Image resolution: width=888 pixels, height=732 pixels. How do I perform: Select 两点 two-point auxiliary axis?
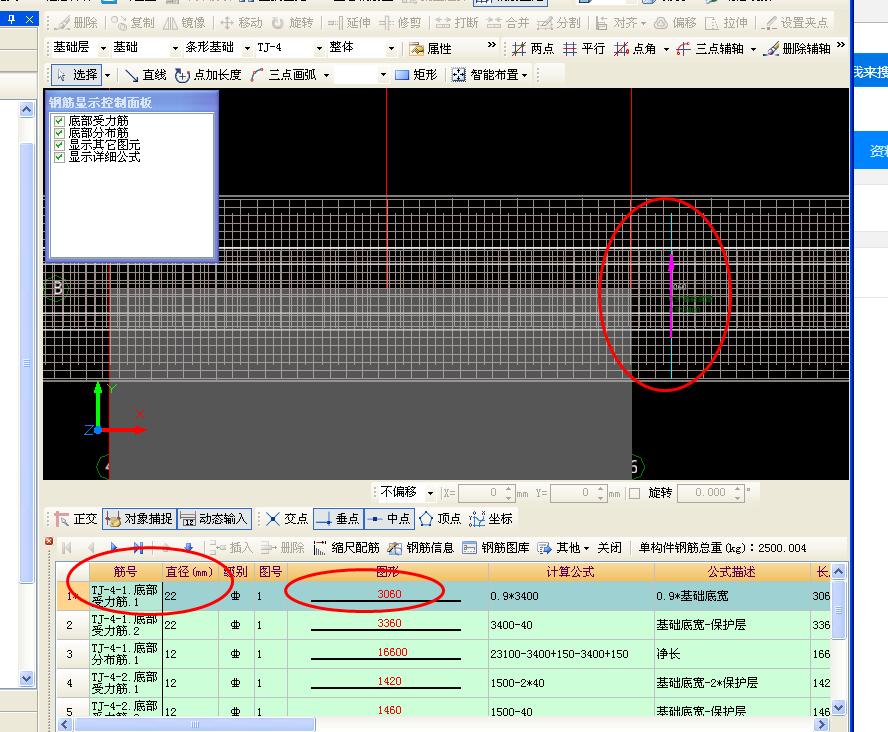click(x=533, y=49)
